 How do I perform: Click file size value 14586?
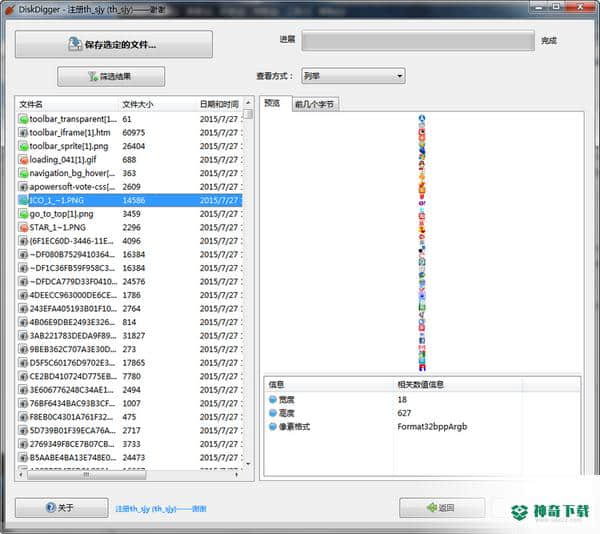click(134, 200)
